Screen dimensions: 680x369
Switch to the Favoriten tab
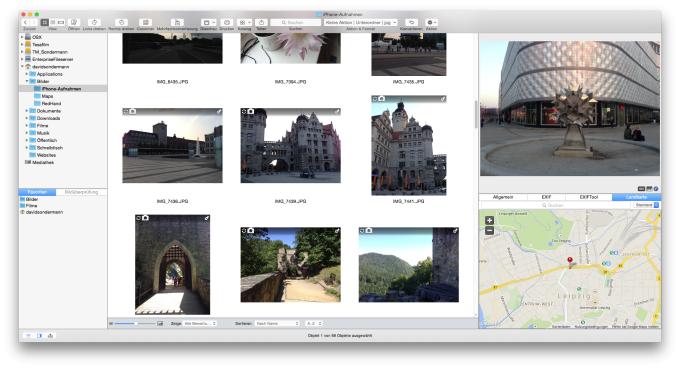click(37, 192)
